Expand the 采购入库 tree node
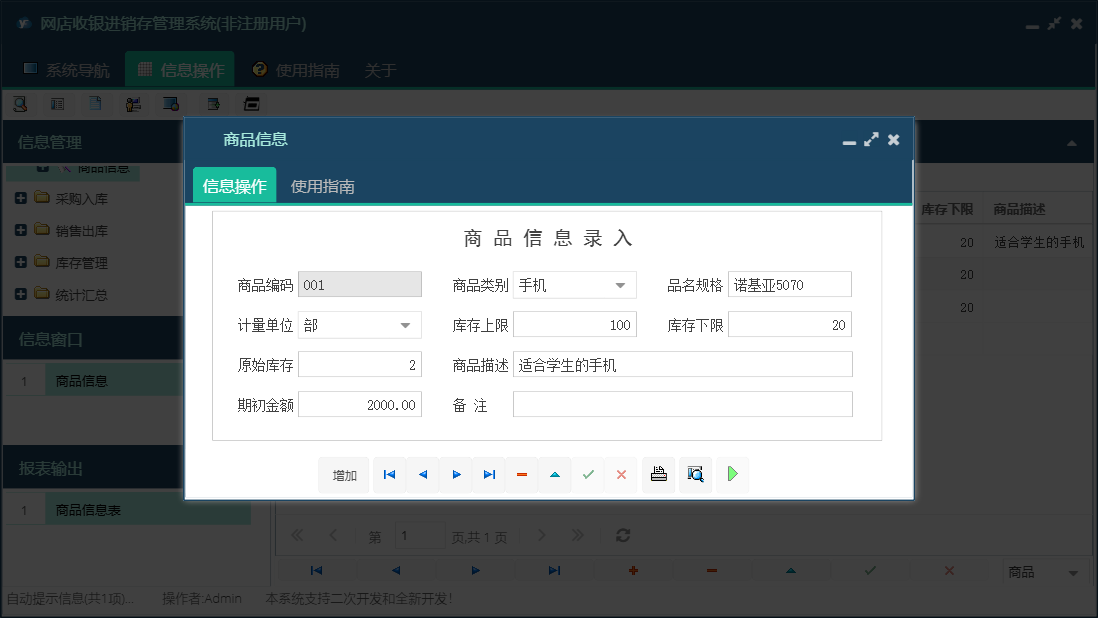Screen dimensions: 1098x618 [x=23, y=197]
